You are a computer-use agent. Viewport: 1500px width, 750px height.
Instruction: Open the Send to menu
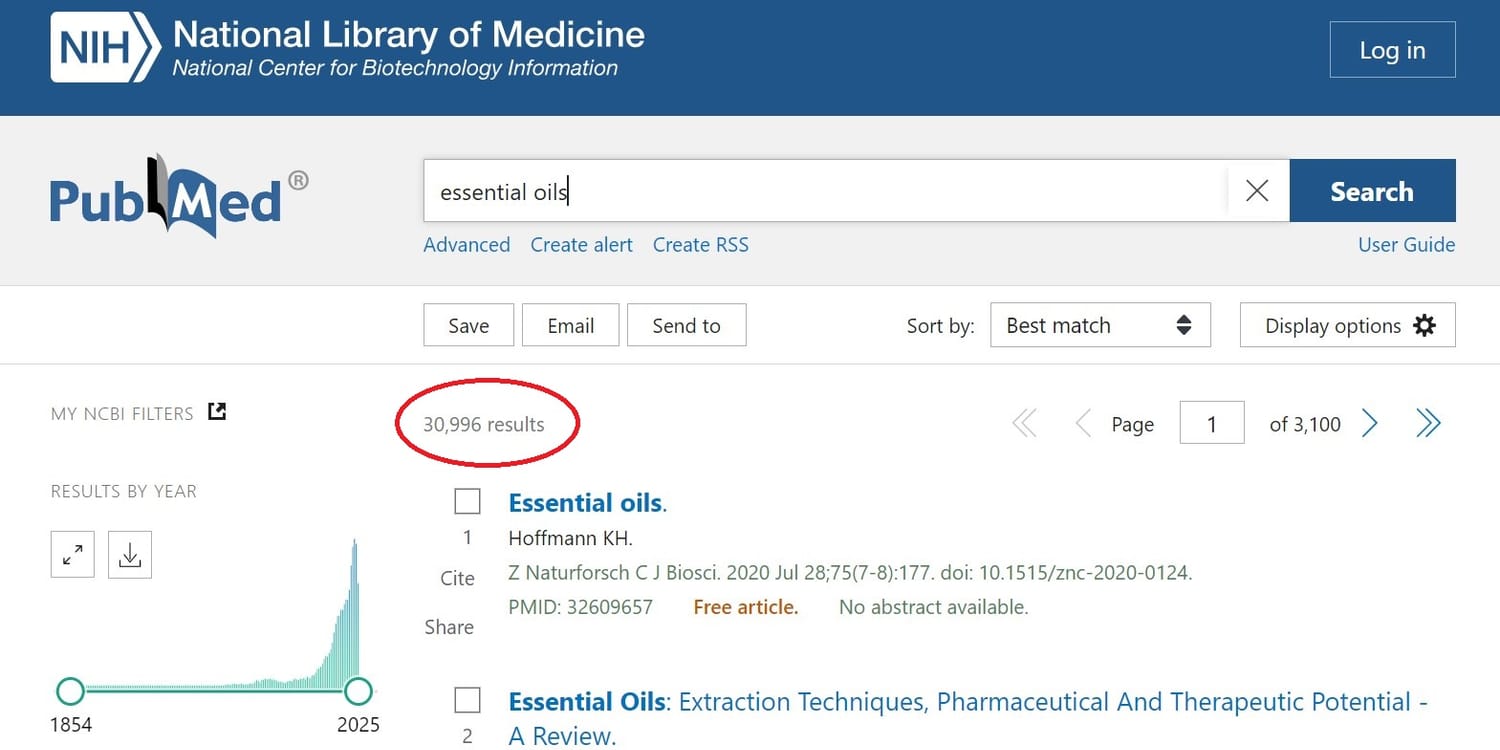coord(686,326)
